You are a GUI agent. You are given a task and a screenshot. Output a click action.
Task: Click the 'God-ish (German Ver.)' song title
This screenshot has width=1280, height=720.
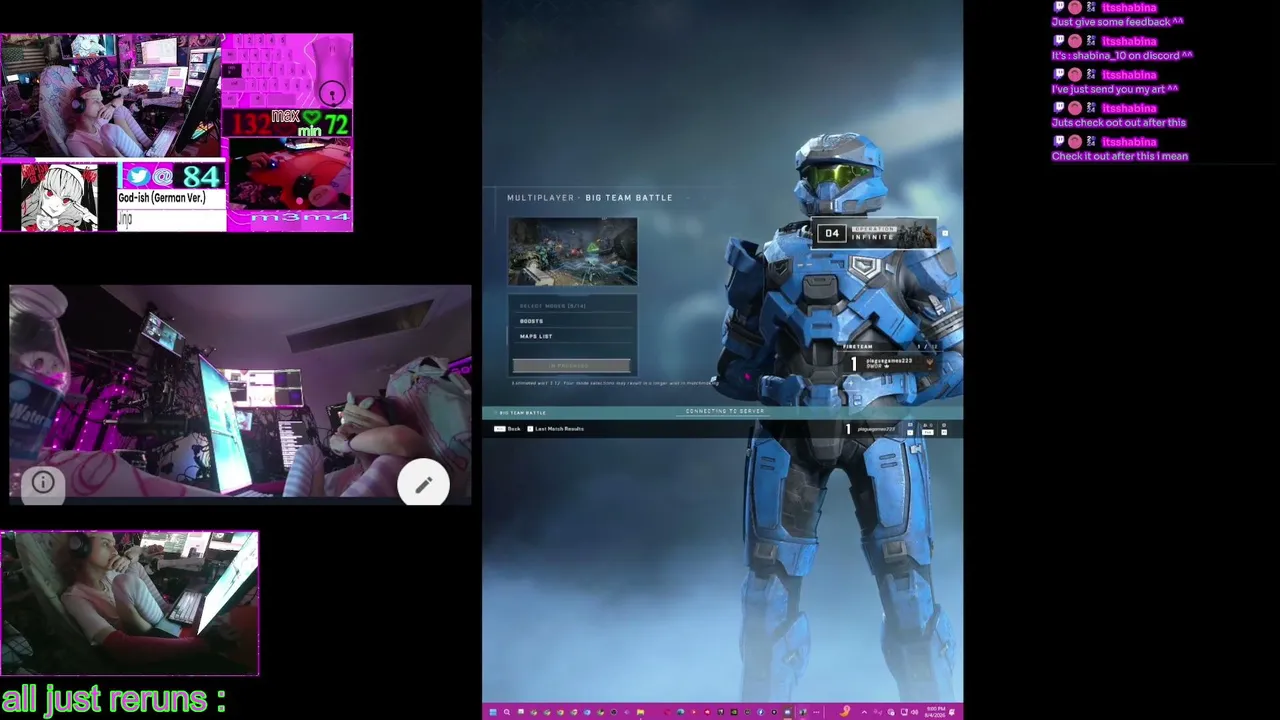(161, 198)
